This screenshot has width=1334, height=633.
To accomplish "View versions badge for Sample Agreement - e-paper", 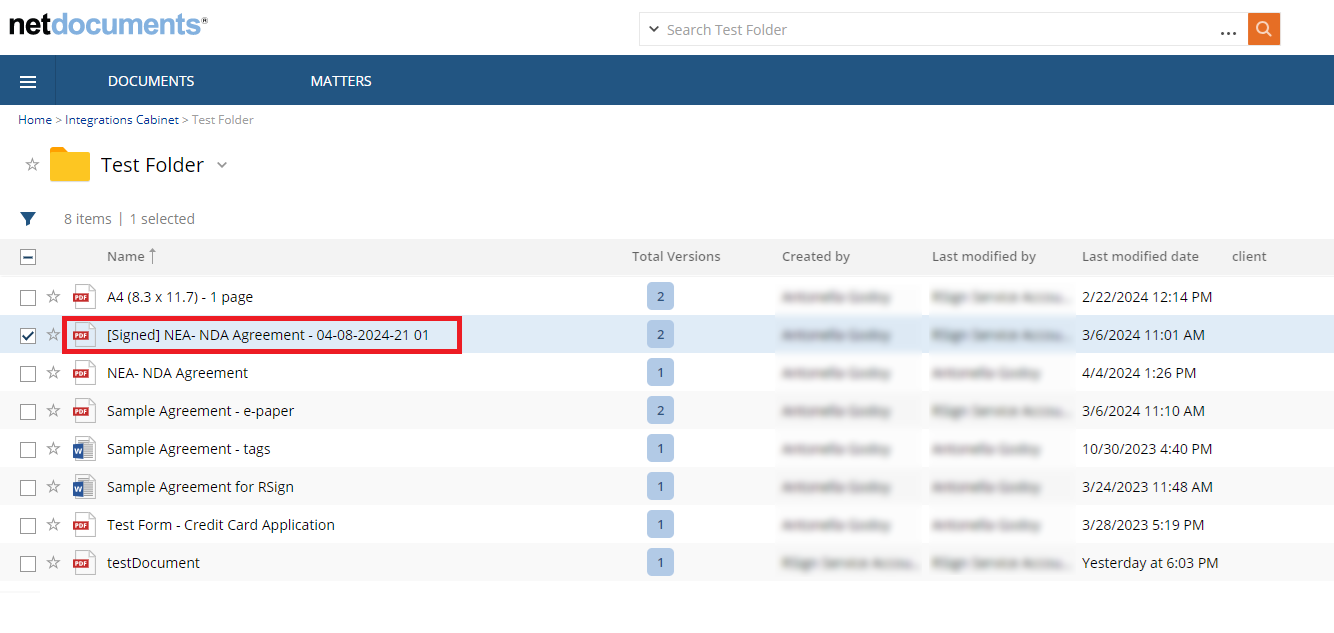I will pos(660,410).
